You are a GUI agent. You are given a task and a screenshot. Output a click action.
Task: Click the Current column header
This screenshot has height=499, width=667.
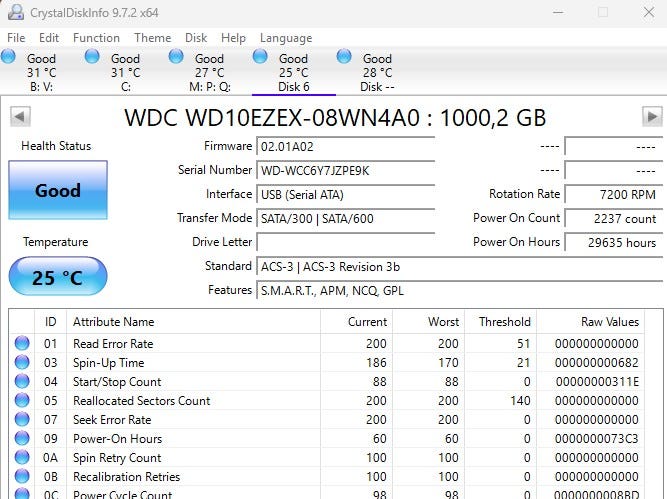click(356, 322)
